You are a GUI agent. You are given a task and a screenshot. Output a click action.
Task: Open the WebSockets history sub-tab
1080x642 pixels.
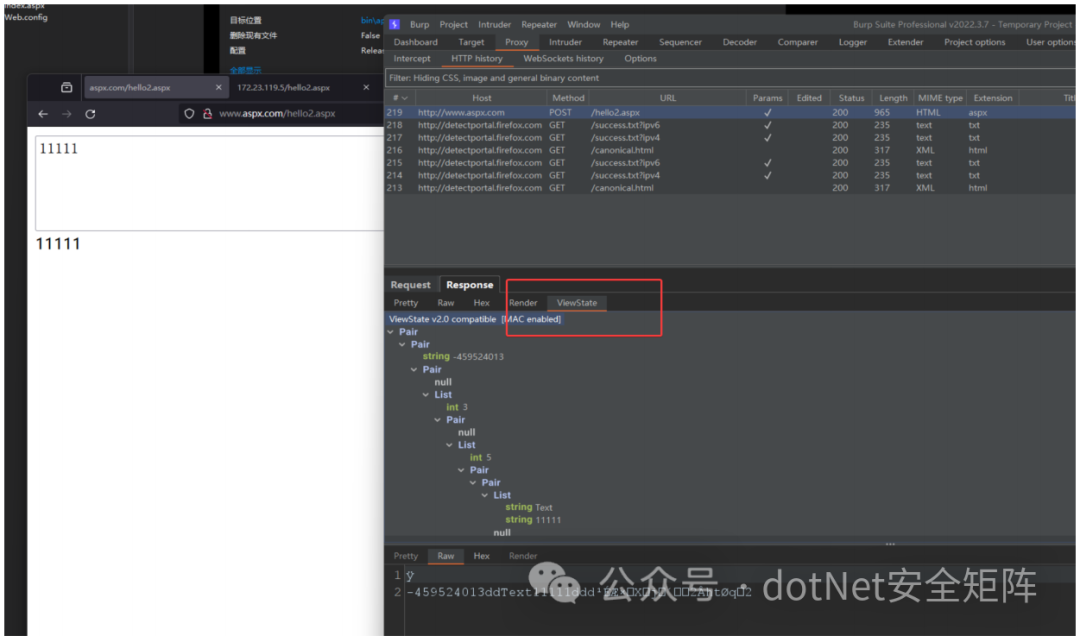point(563,59)
